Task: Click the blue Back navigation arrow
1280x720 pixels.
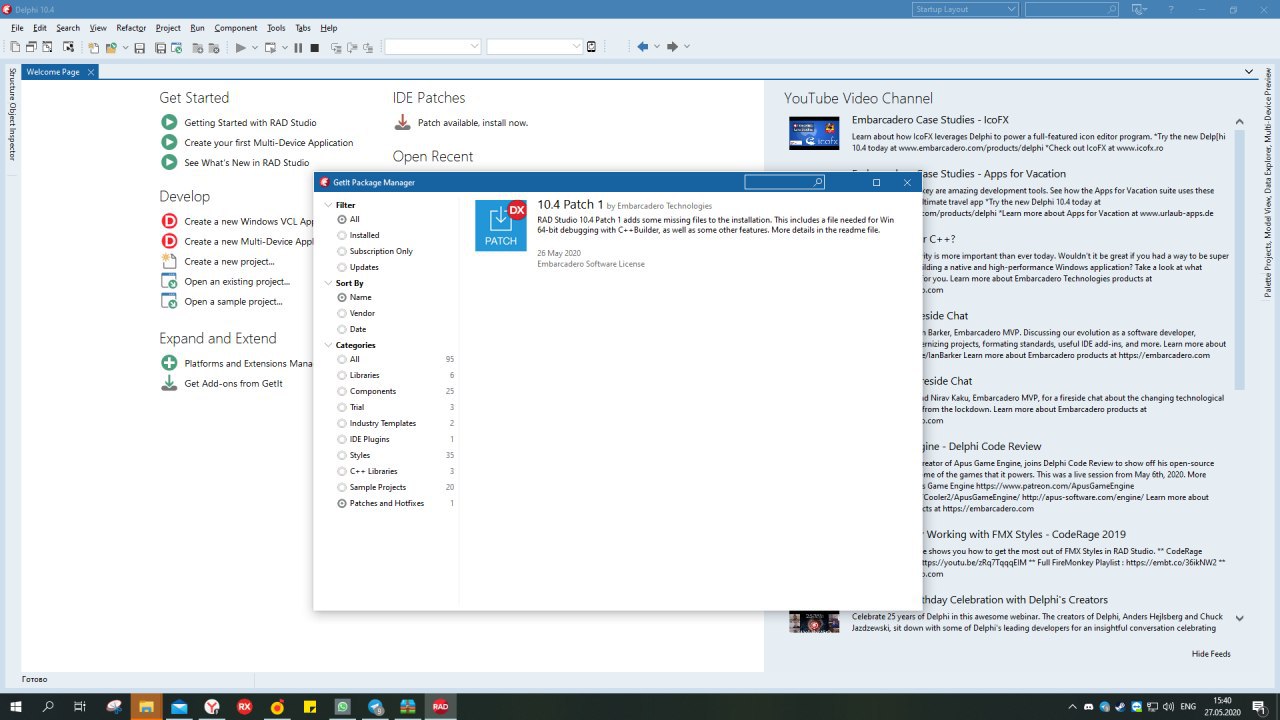Action: (642, 47)
